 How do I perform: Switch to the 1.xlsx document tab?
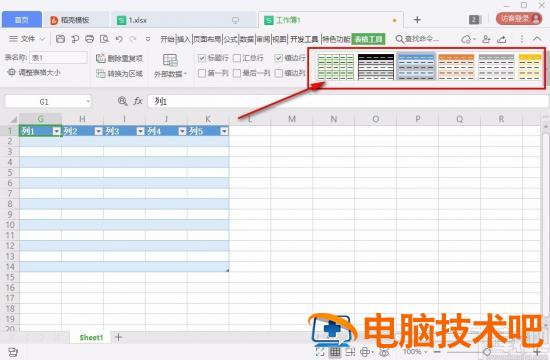click(x=183, y=20)
